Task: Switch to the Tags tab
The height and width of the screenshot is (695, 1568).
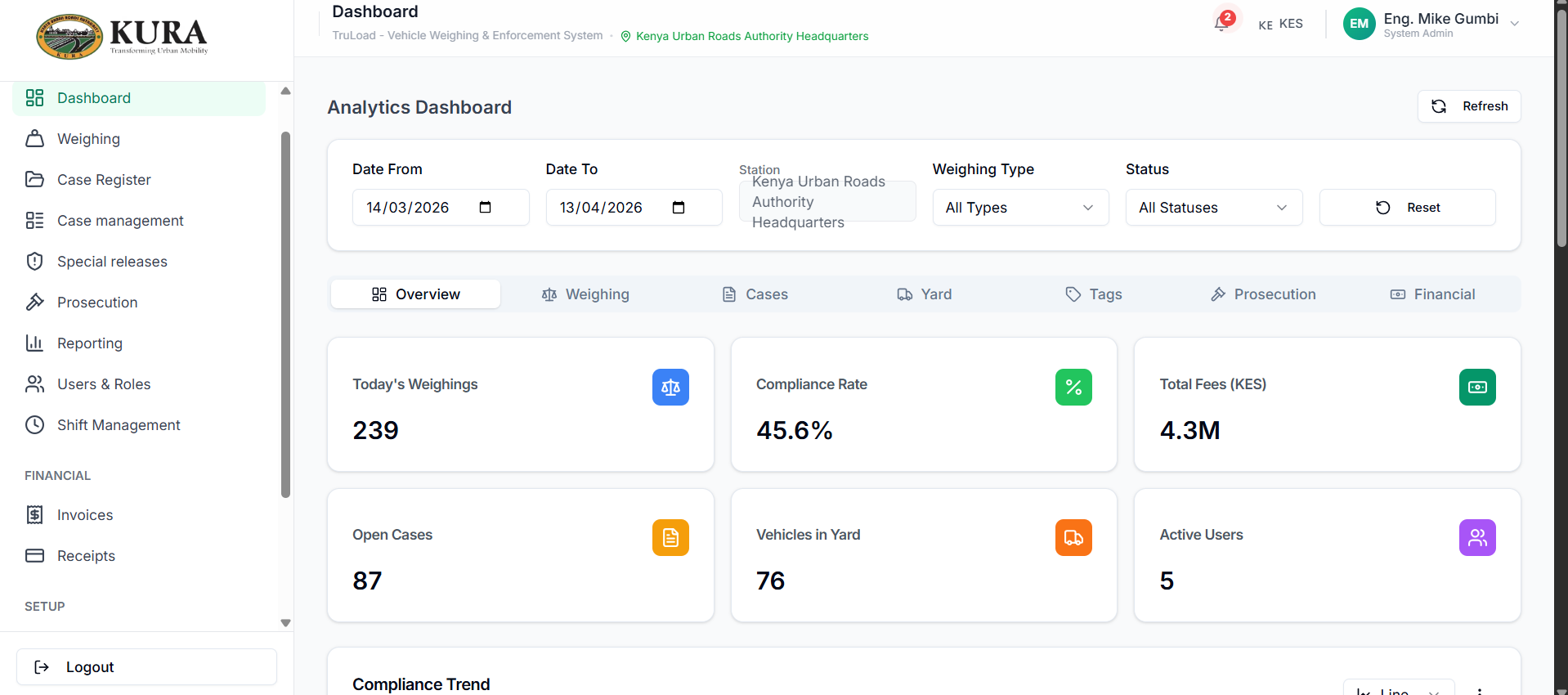Action: click(1094, 294)
